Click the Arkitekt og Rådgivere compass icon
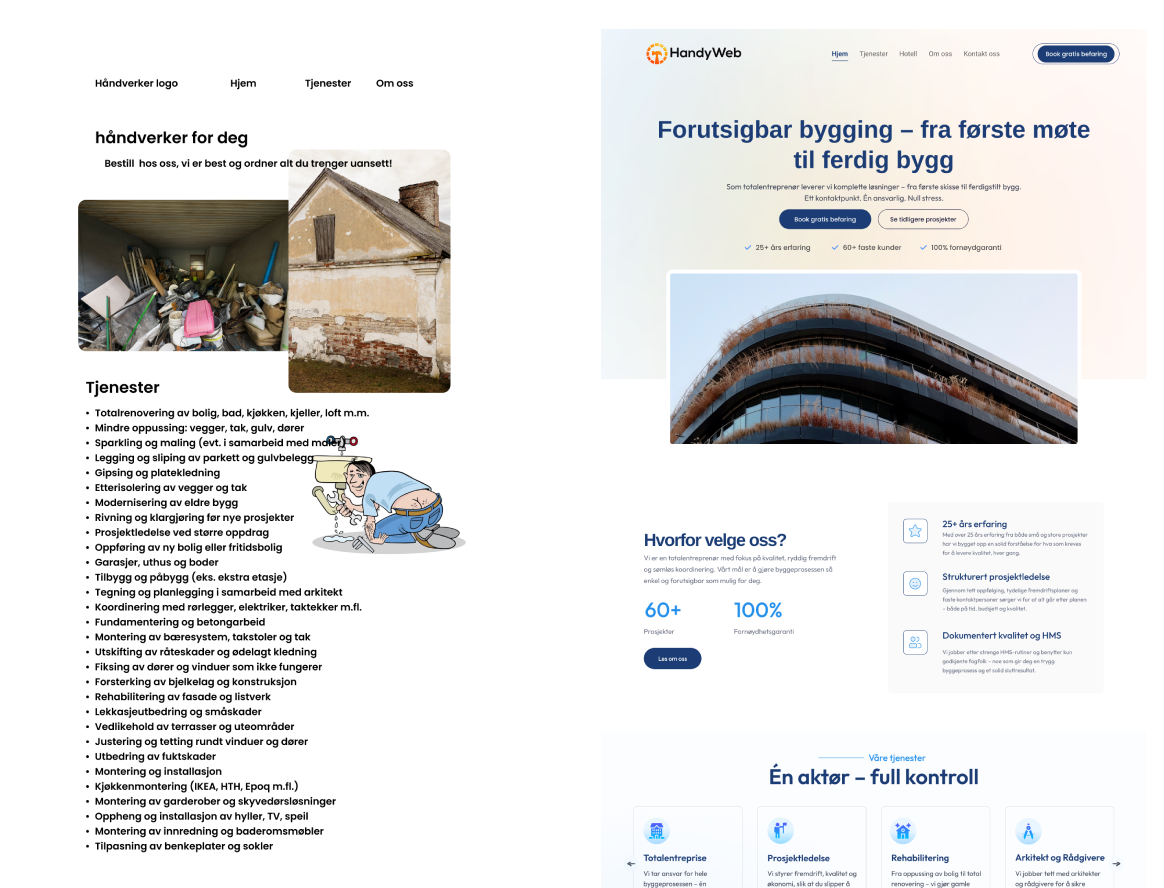Viewport: 1164px width, 888px height. coord(1028,831)
